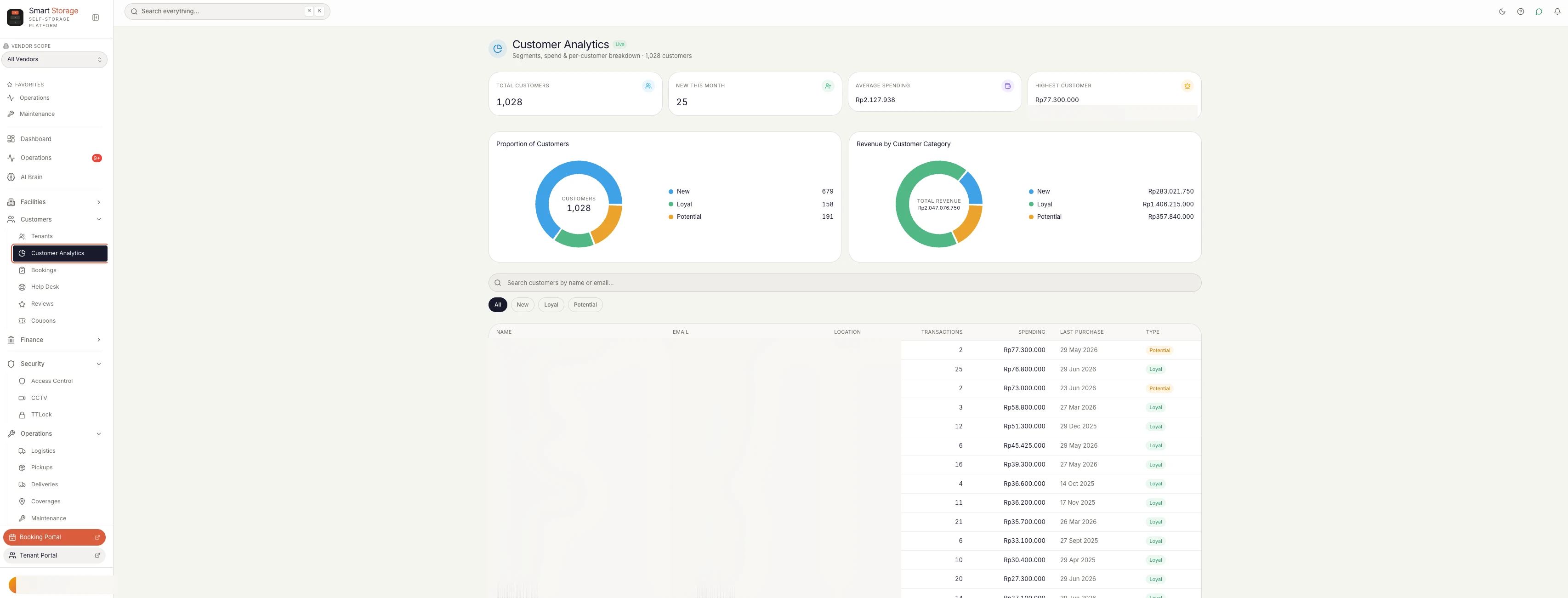Click Highest Customer crown icon
The image size is (1568, 598).
(x=1187, y=86)
